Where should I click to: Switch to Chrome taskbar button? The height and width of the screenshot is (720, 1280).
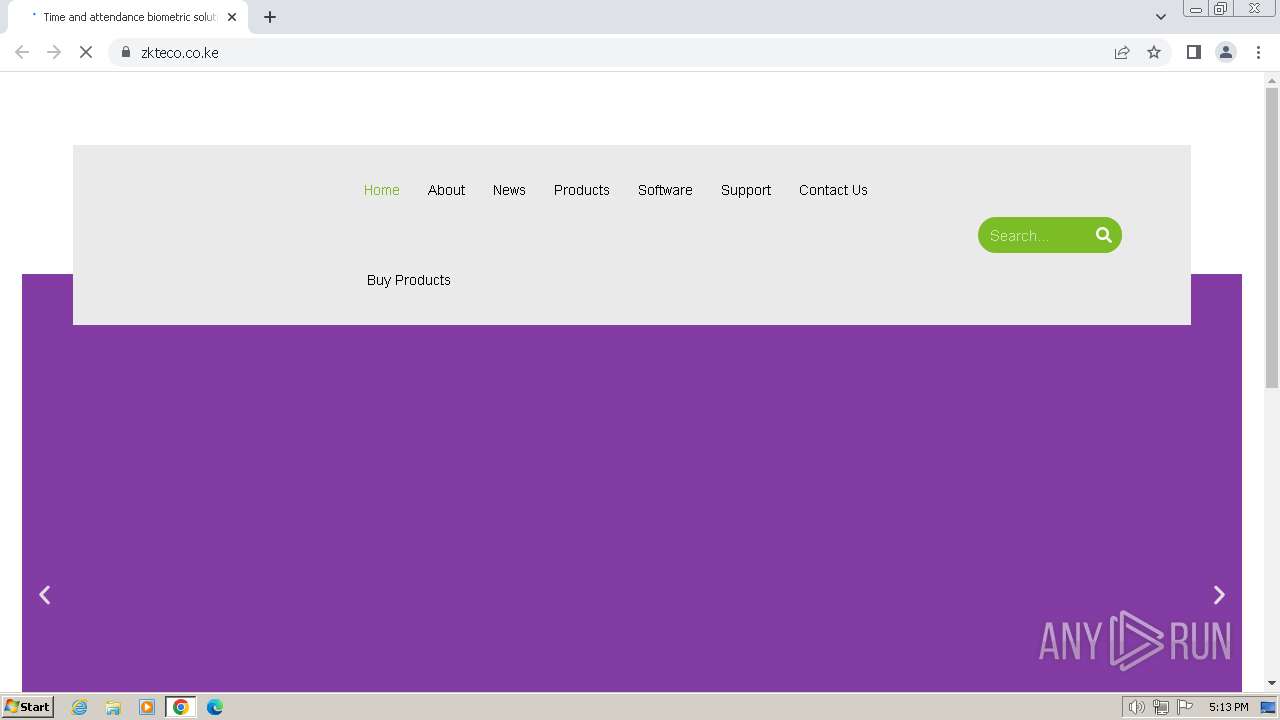point(181,707)
